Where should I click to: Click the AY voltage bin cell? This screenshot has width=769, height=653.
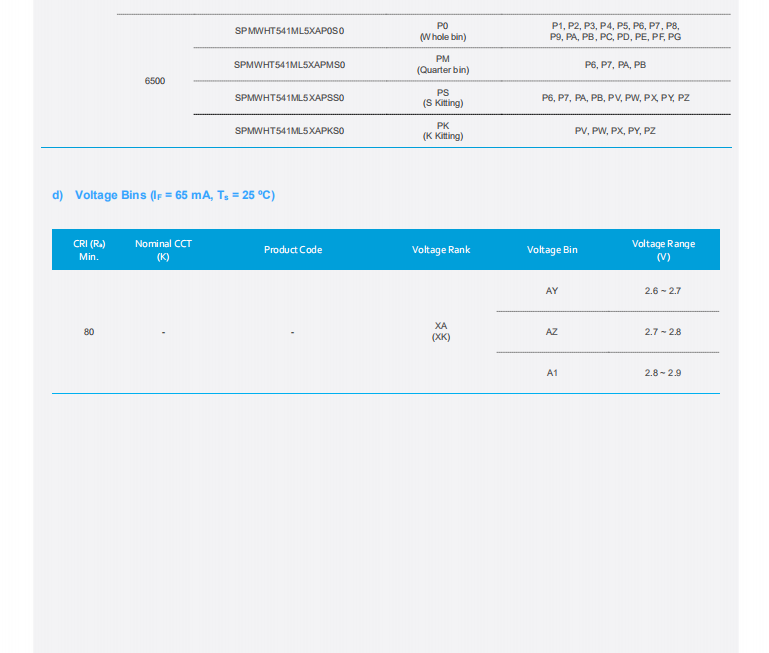tap(552, 290)
